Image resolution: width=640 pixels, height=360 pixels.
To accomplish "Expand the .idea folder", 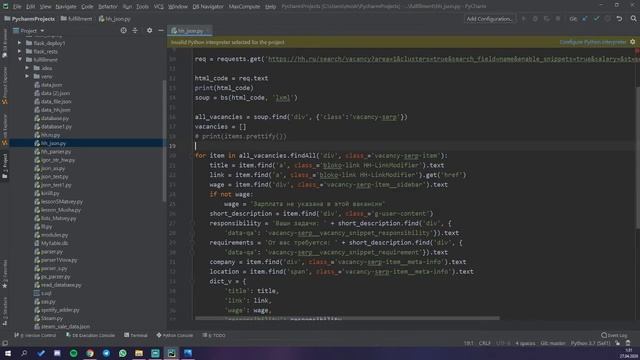I will tap(27, 68).
